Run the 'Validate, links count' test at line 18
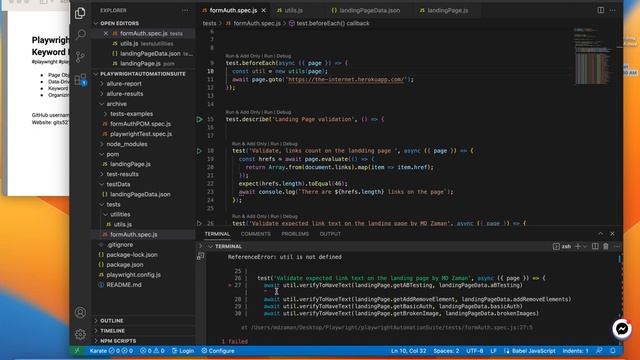 (199, 151)
